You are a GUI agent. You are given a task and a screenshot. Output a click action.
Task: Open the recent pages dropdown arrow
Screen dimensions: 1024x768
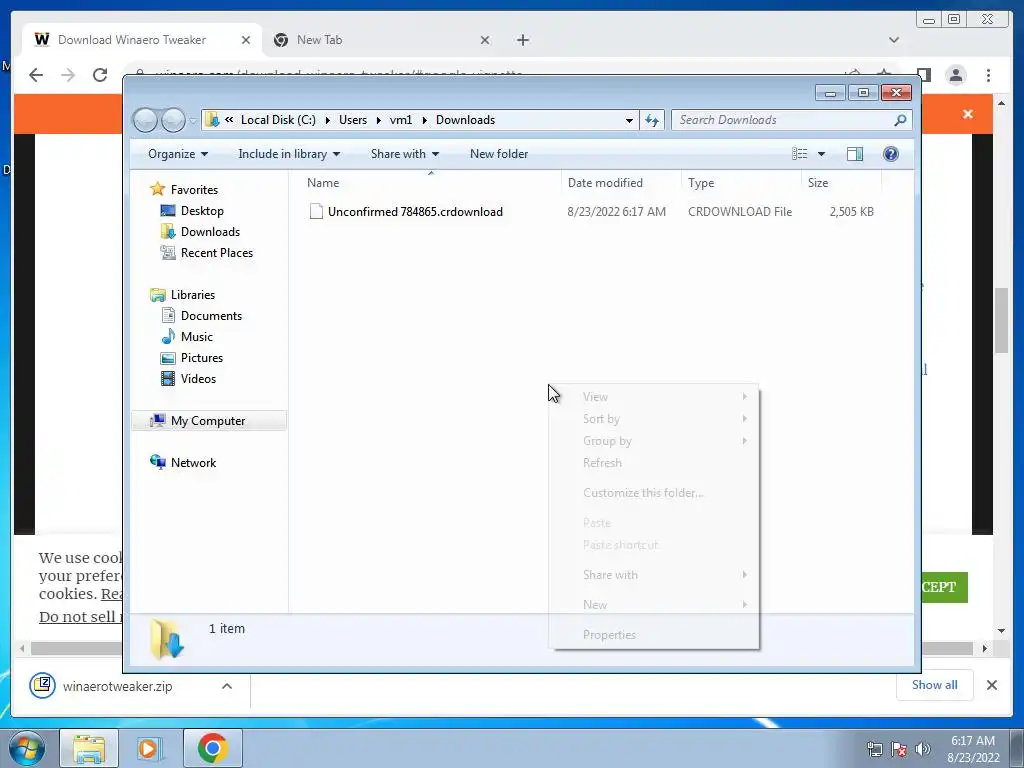[193, 121]
